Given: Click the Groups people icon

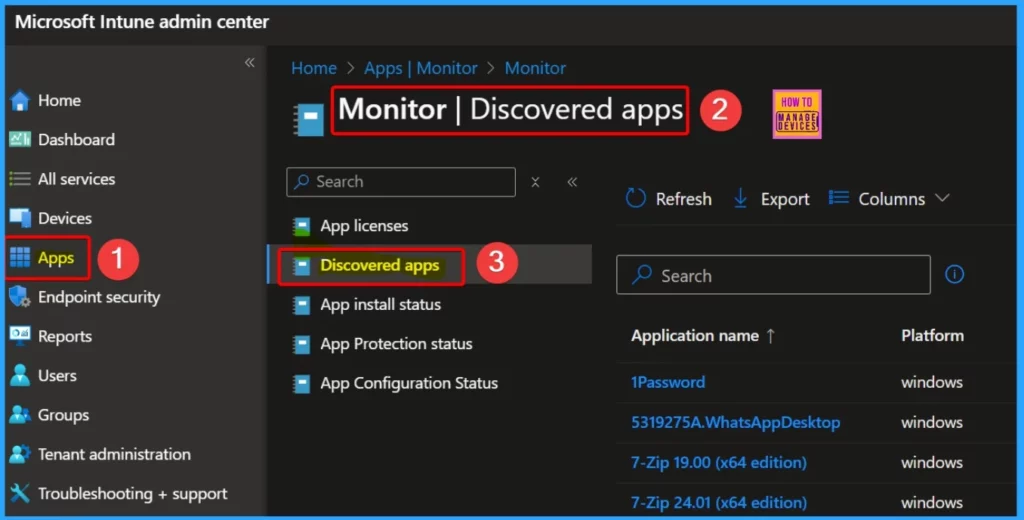Looking at the screenshot, I should click(x=20, y=415).
